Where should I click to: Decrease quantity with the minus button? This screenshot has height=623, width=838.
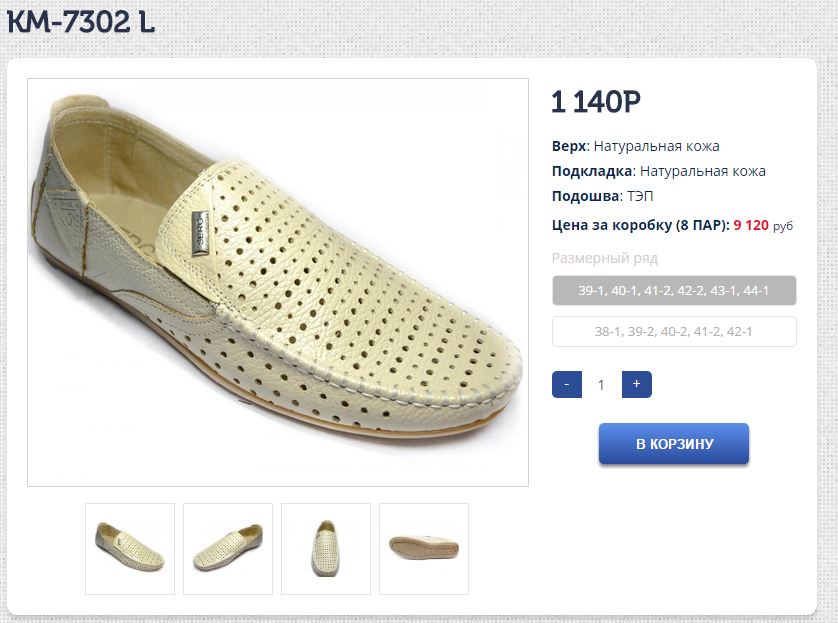[567, 384]
